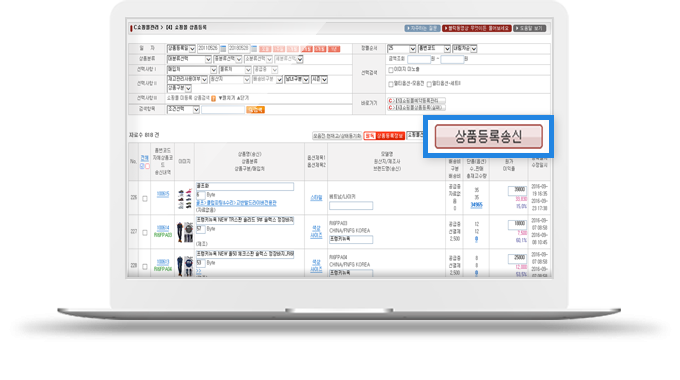Click the minimum price input field

pos(419,59)
